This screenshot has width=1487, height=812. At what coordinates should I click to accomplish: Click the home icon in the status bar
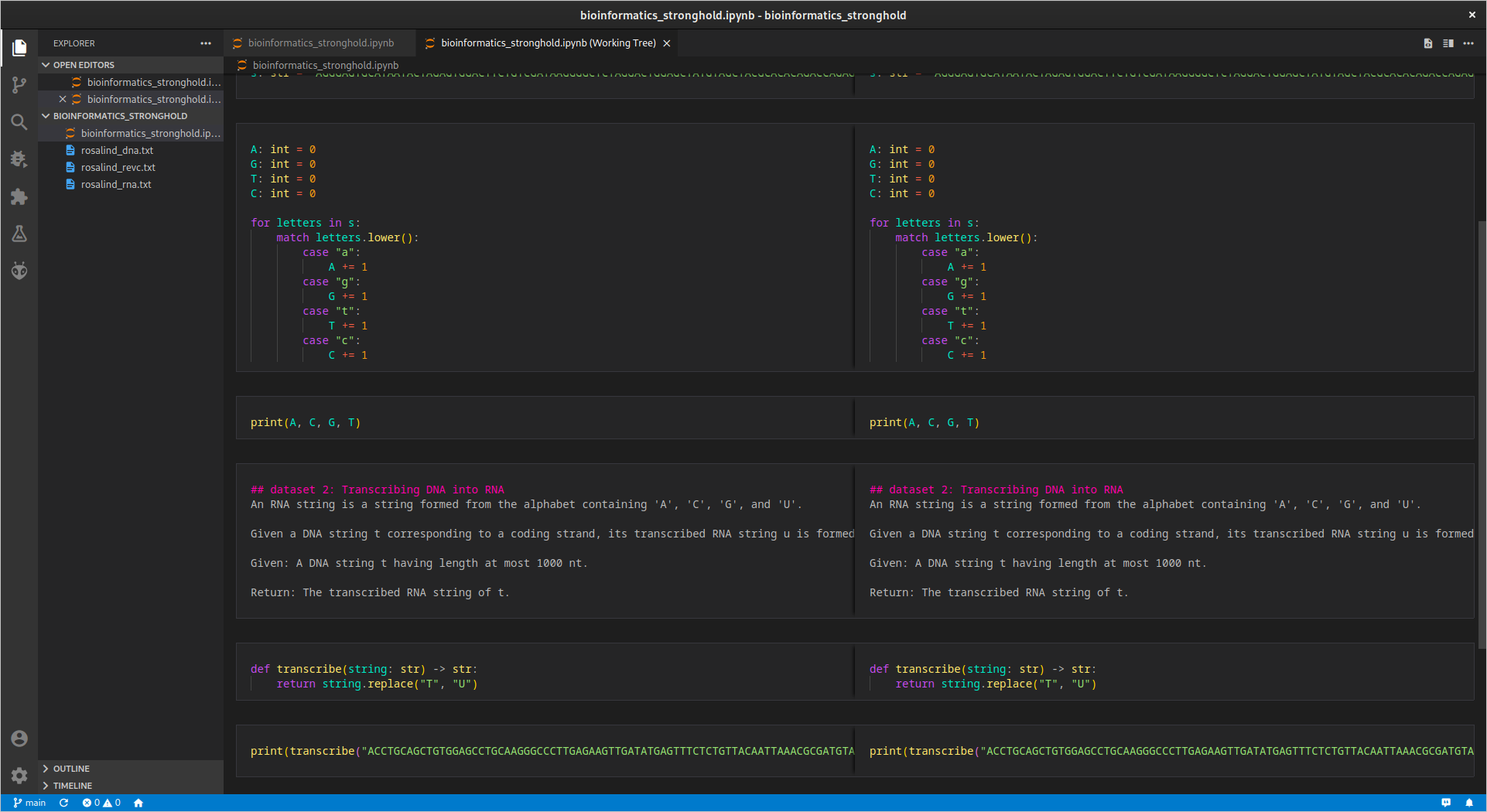(x=138, y=803)
